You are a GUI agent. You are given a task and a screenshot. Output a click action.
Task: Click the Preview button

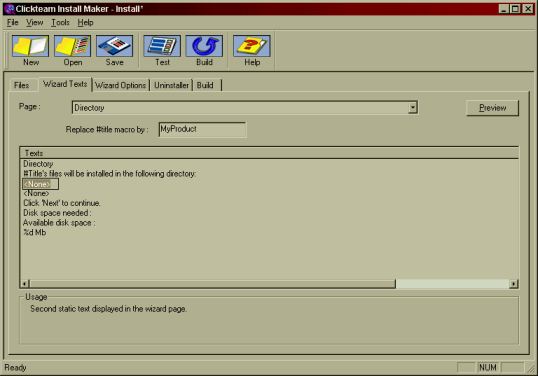pos(492,108)
